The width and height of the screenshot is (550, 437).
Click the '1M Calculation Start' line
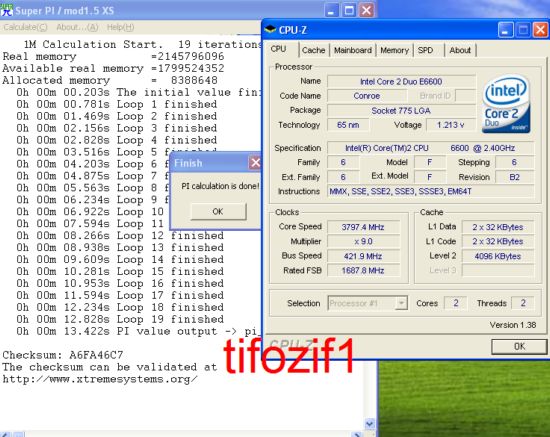[142, 45]
